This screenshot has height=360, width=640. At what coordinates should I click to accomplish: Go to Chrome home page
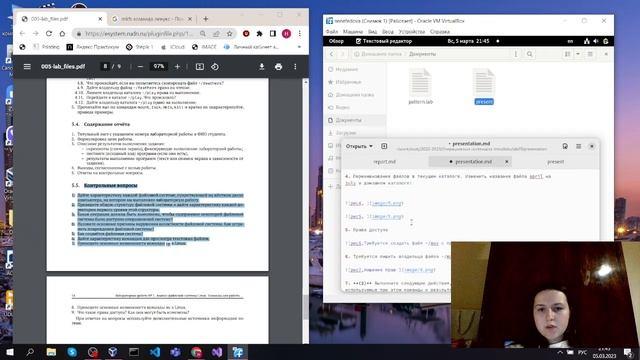pyautogui.click(x=62, y=33)
